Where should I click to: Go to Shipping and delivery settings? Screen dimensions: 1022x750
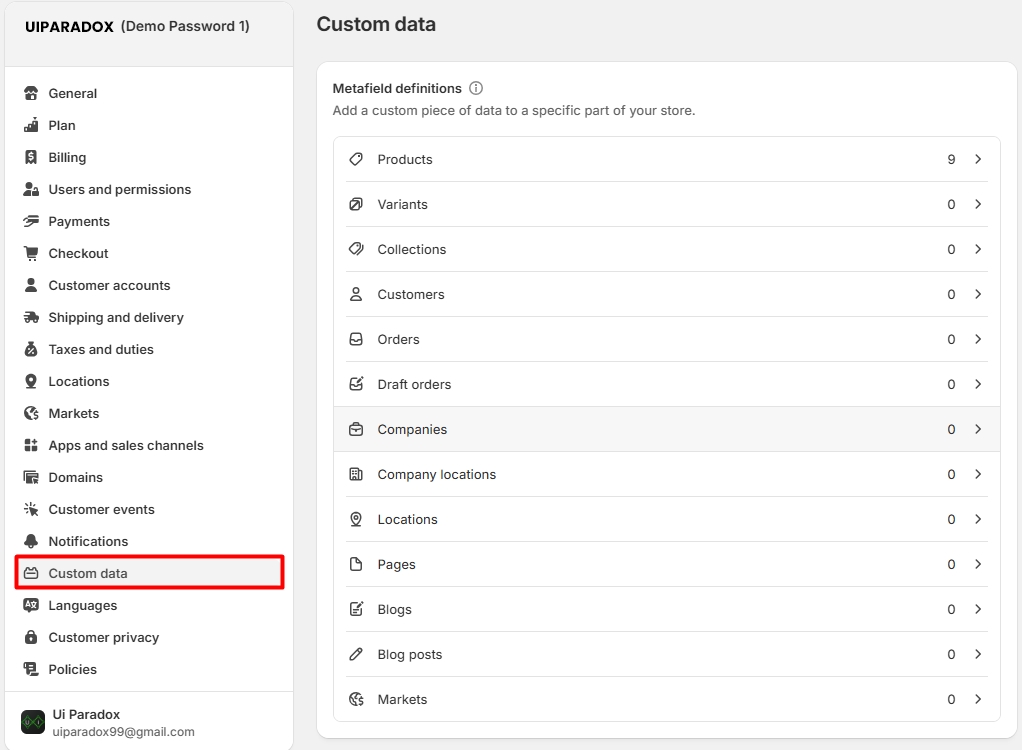116,317
